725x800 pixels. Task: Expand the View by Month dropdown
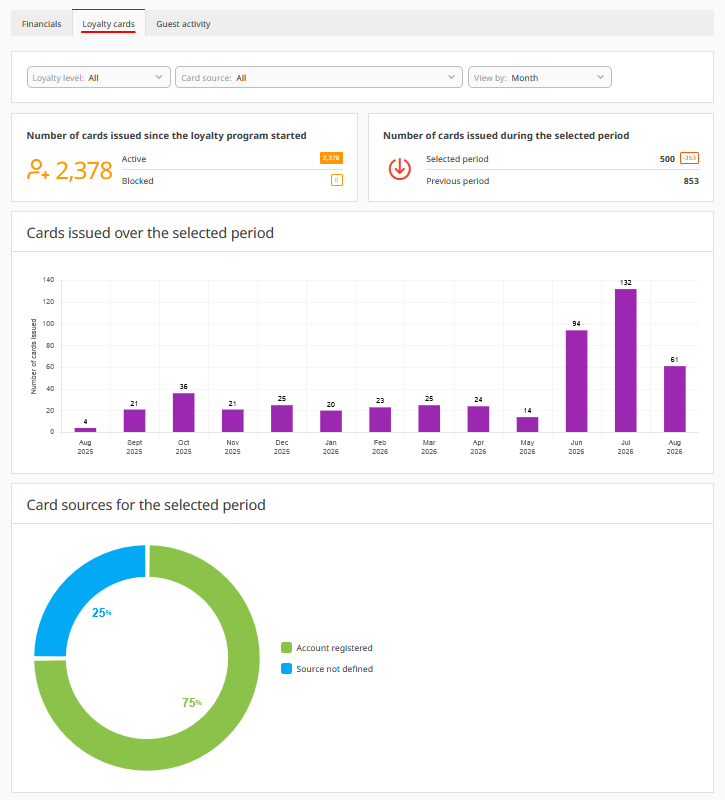coord(540,77)
